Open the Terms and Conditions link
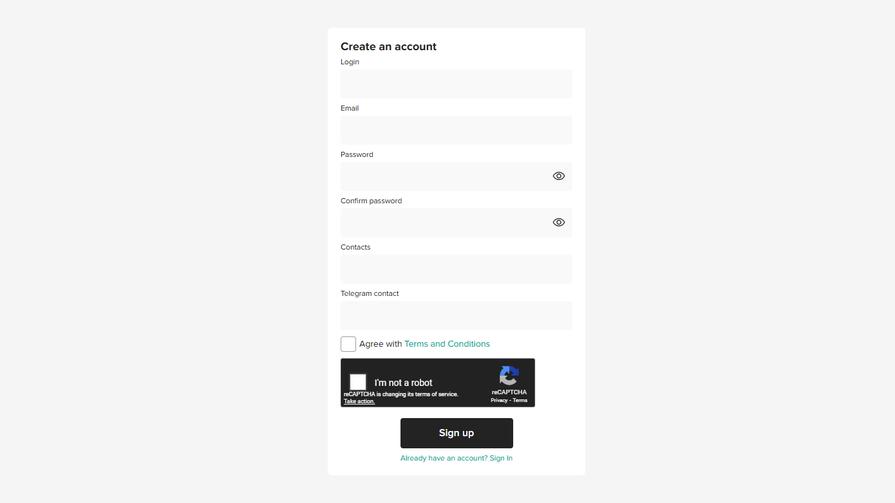The width and height of the screenshot is (895, 503). pyautogui.click(x=447, y=344)
